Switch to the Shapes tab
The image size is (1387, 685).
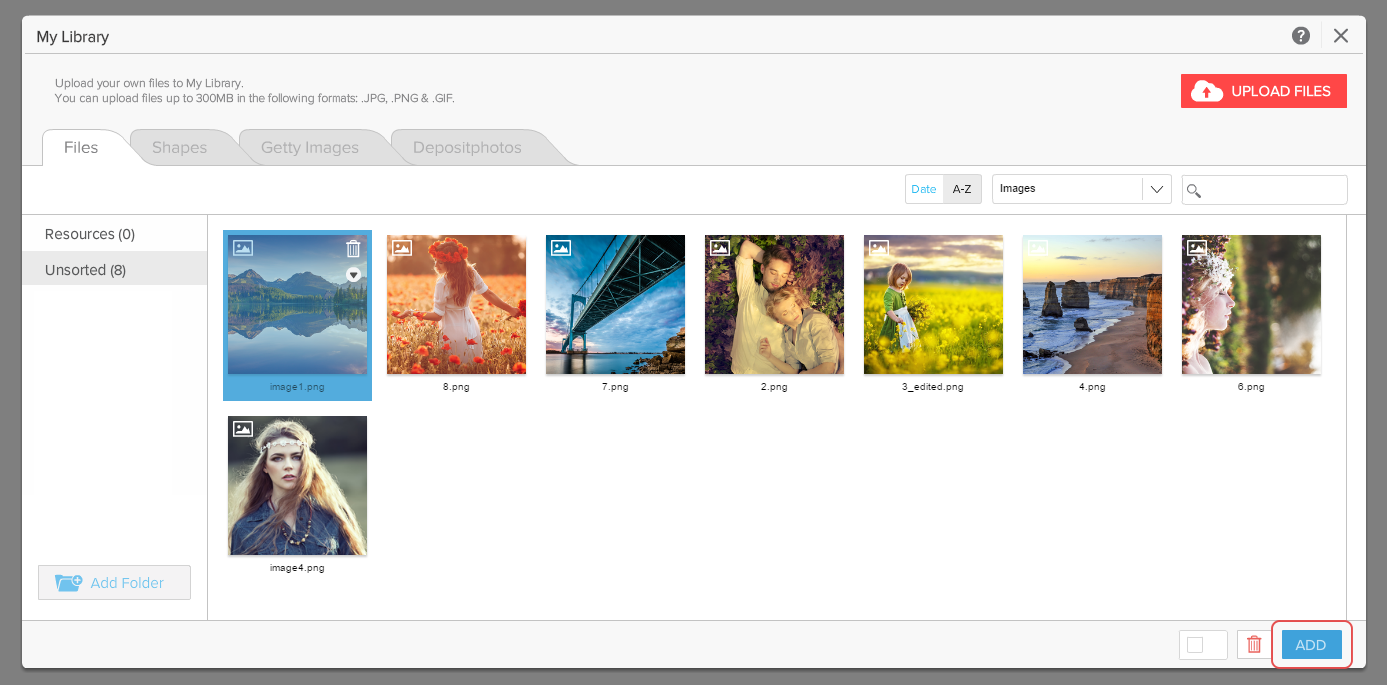179,148
